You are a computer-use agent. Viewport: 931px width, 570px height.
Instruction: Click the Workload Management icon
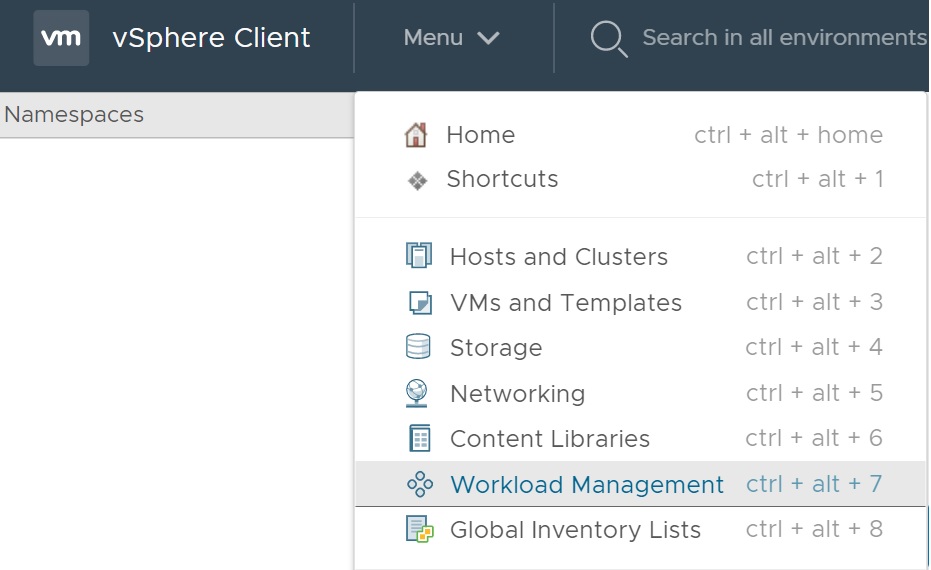[x=419, y=485]
